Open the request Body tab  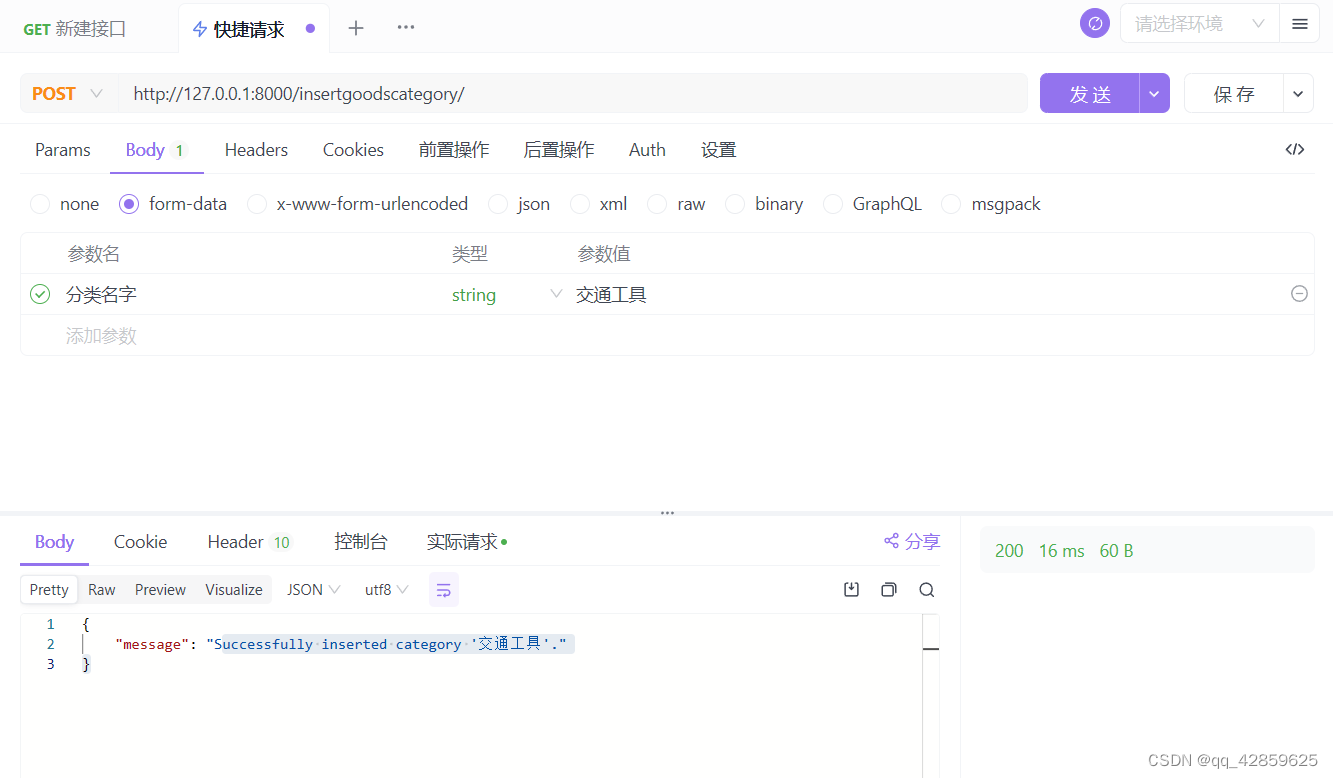tap(156, 149)
